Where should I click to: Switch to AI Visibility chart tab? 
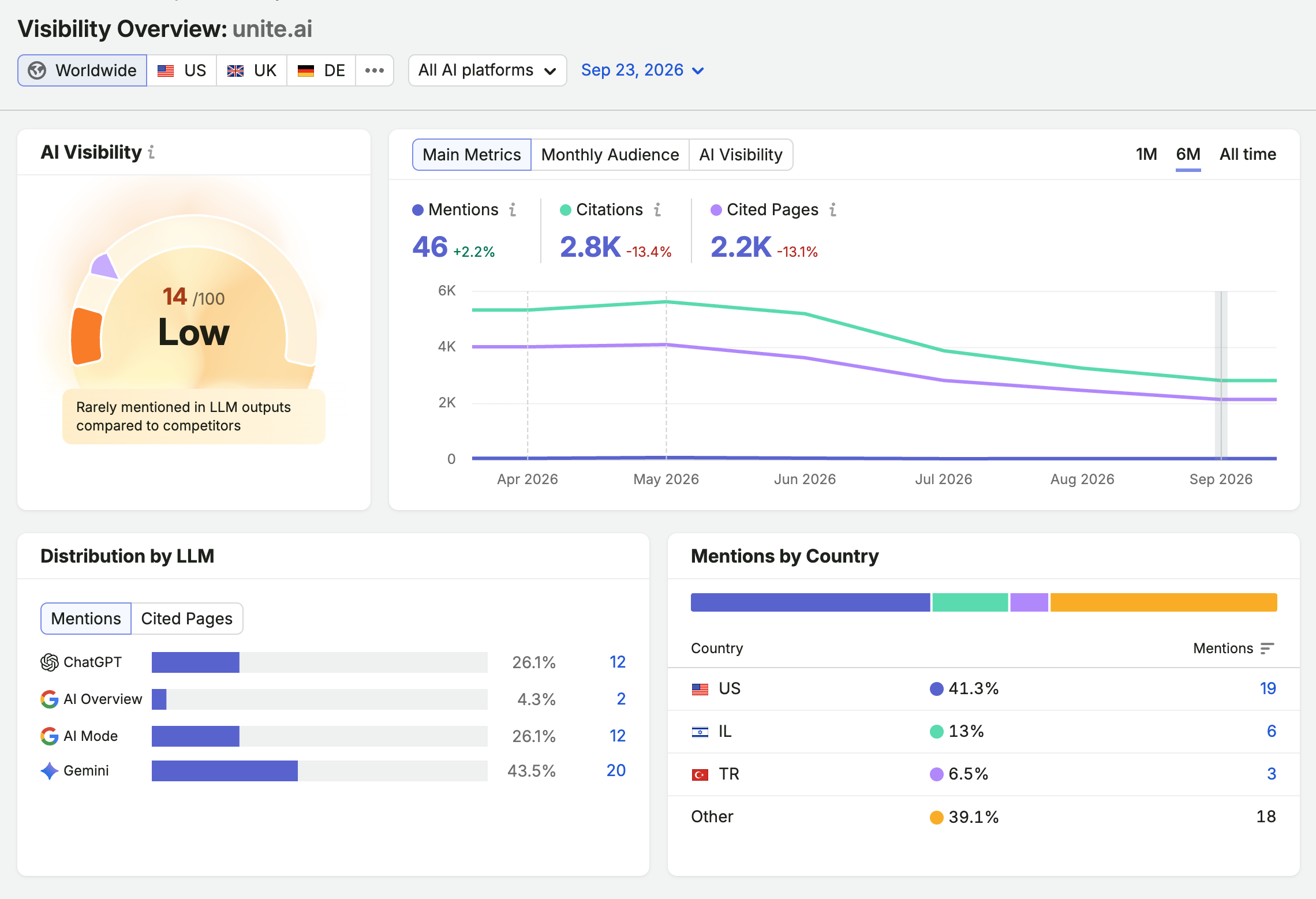(x=741, y=155)
